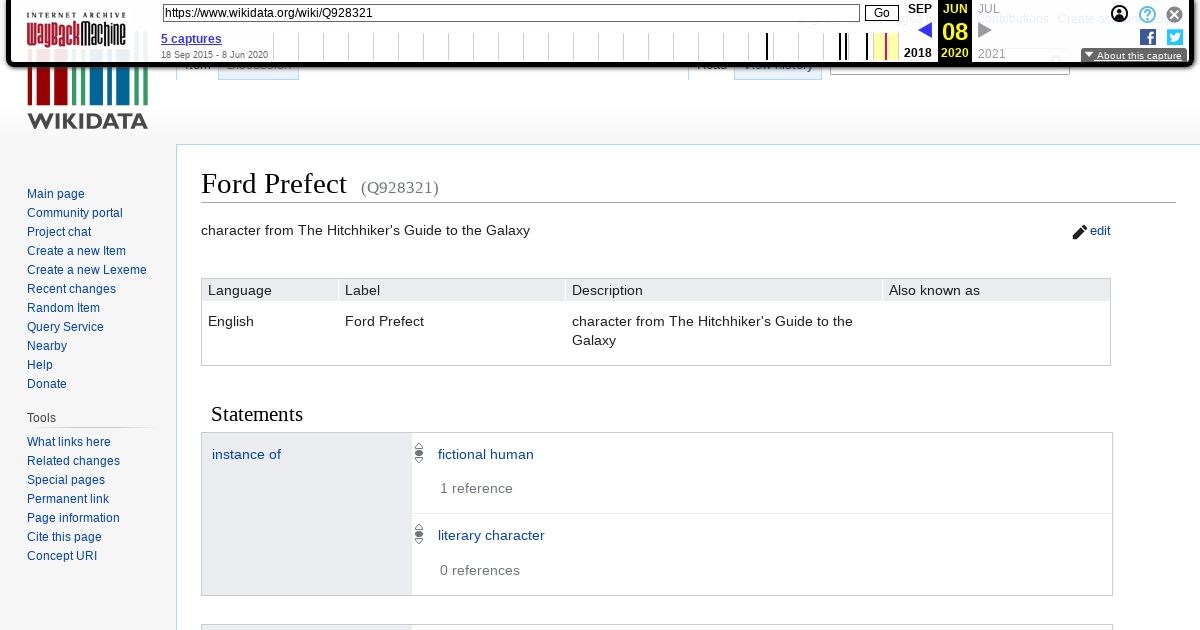Image resolution: width=1200 pixels, height=630 pixels.
Task: Open What links here
Action: click(69, 442)
